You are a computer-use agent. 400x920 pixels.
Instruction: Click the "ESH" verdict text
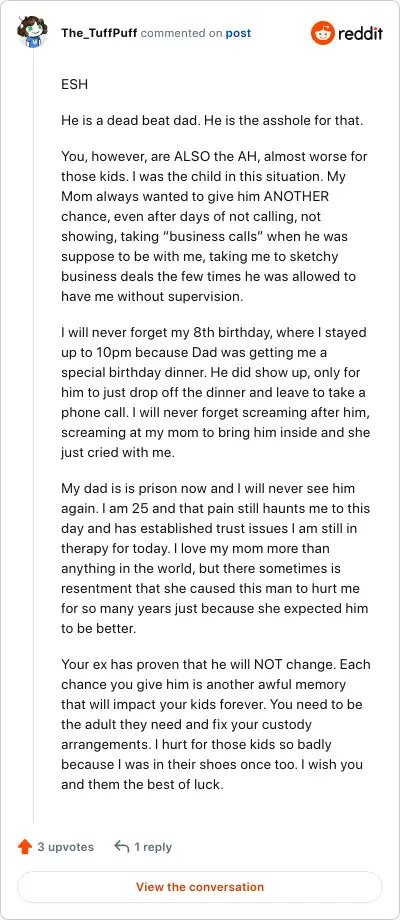coord(74,84)
